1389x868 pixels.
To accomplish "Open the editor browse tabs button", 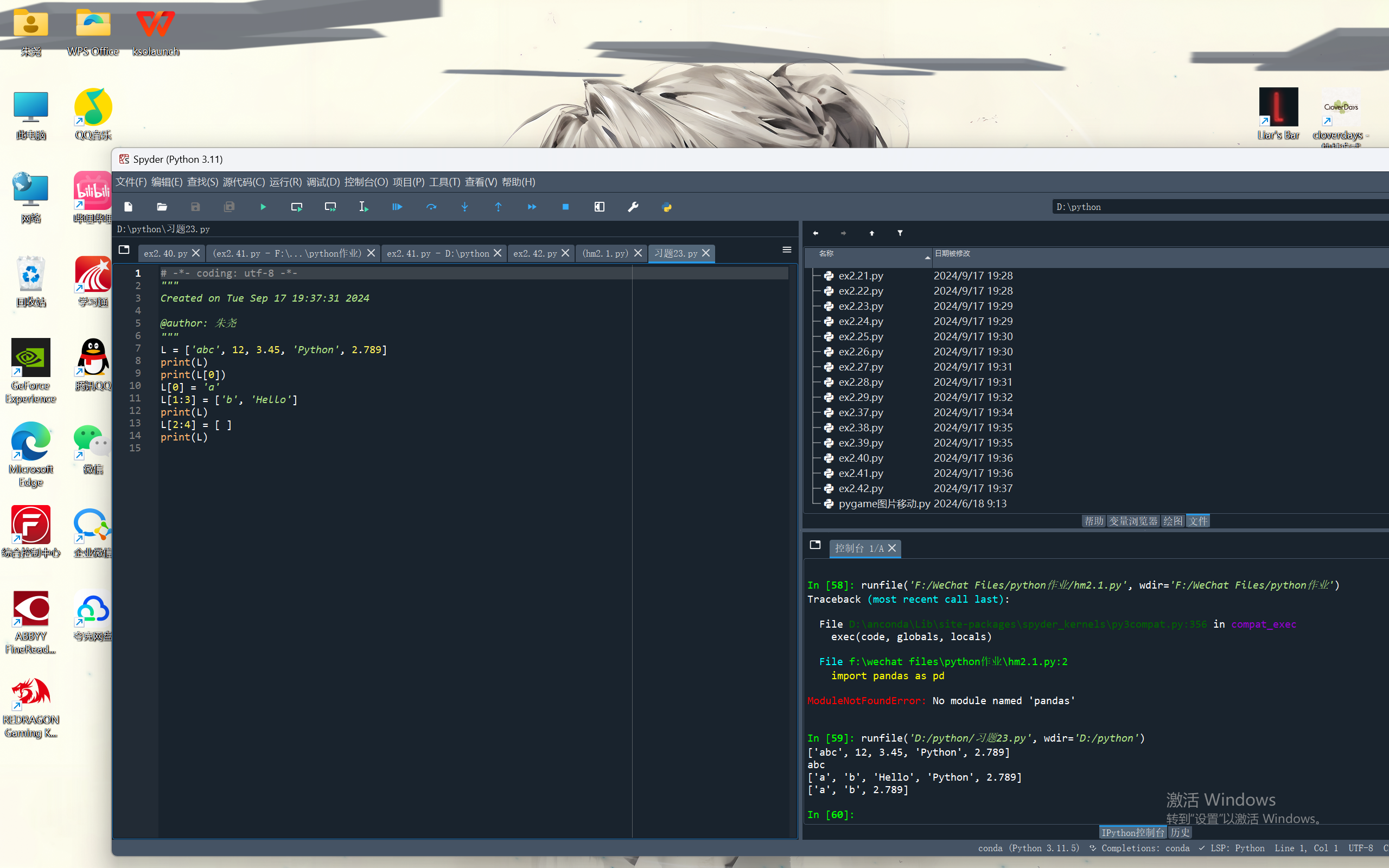I will pyautogui.click(x=124, y=250).
